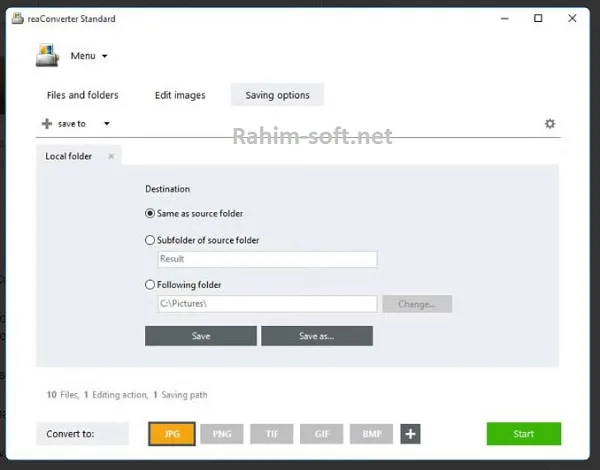Close the Local folder tab
The height and width of the screenshot is (470, 600).
tap(111, 156)
